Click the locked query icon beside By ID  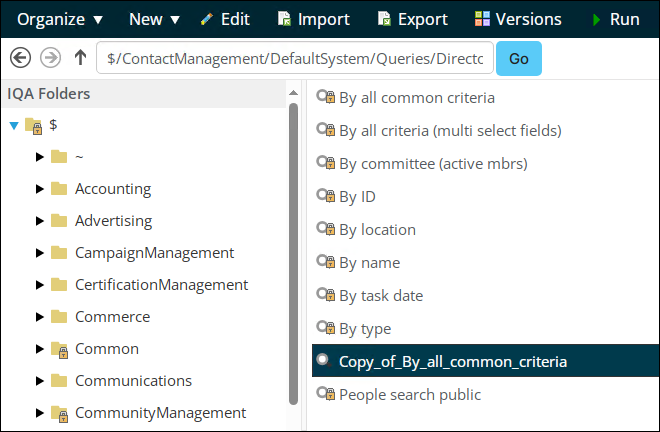tap(324, 197)
